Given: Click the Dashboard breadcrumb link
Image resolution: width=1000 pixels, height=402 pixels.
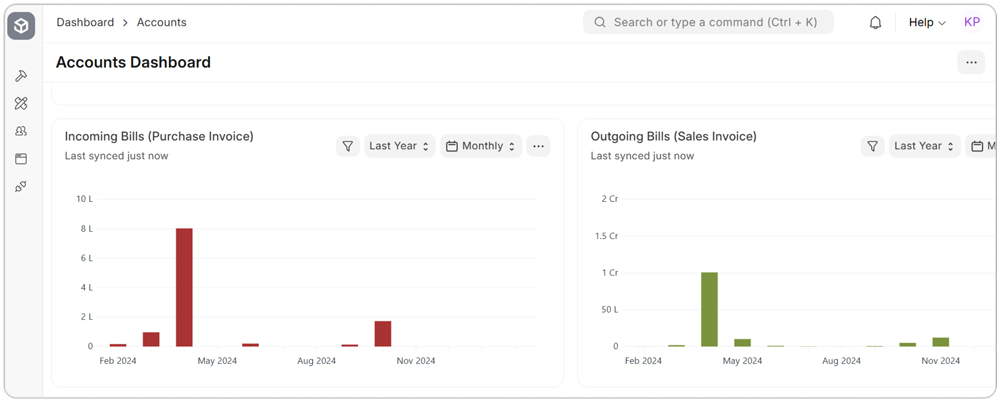Looking at the screenshot, I should pyautogui.click(x=85, y=22).
